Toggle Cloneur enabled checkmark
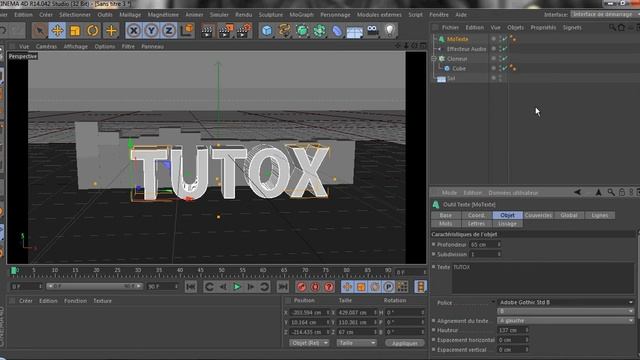The image size is (640, 360). click(x=504, y=59)
